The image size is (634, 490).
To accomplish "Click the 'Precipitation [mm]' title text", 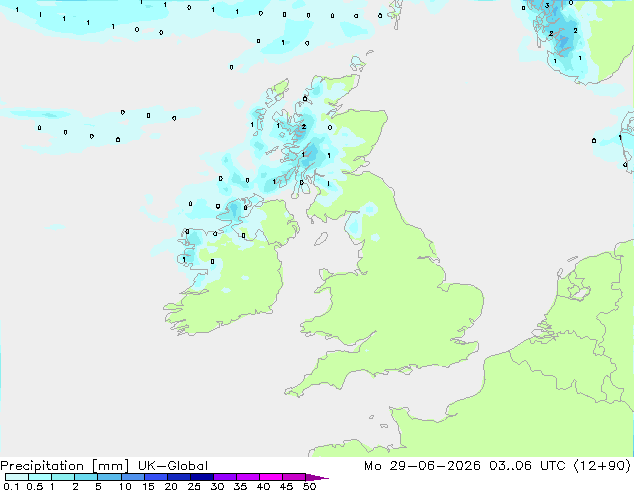I will coord(65,466).
